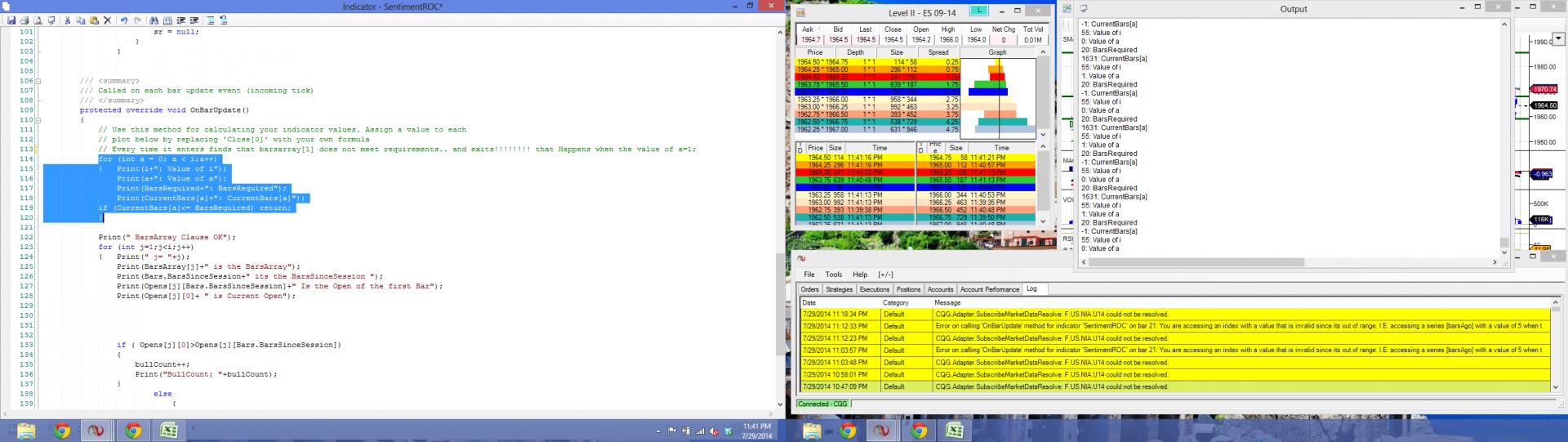
Task: Collapse the summary region at line 106
Action: tap(39, 81)
